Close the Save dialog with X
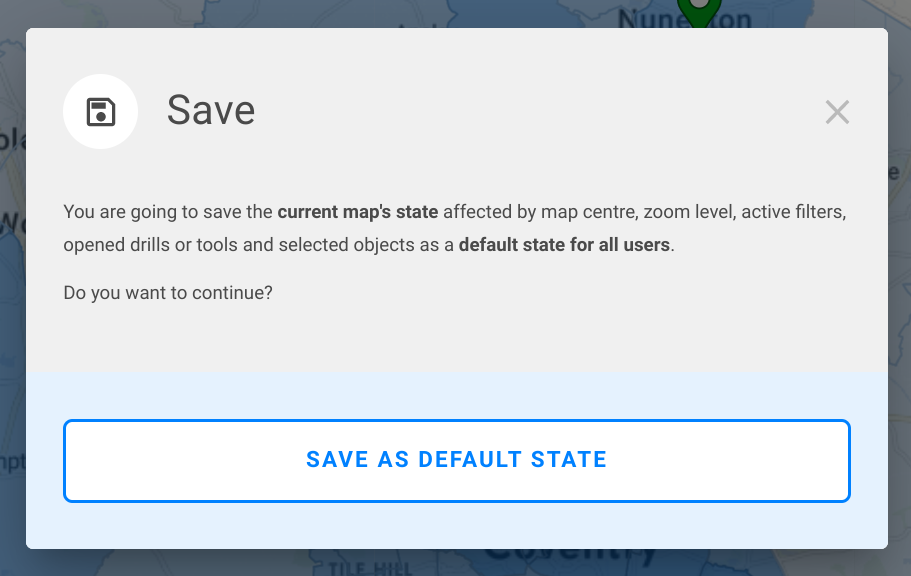The height and width of the screenshot is (576, 911). (837, 113)
